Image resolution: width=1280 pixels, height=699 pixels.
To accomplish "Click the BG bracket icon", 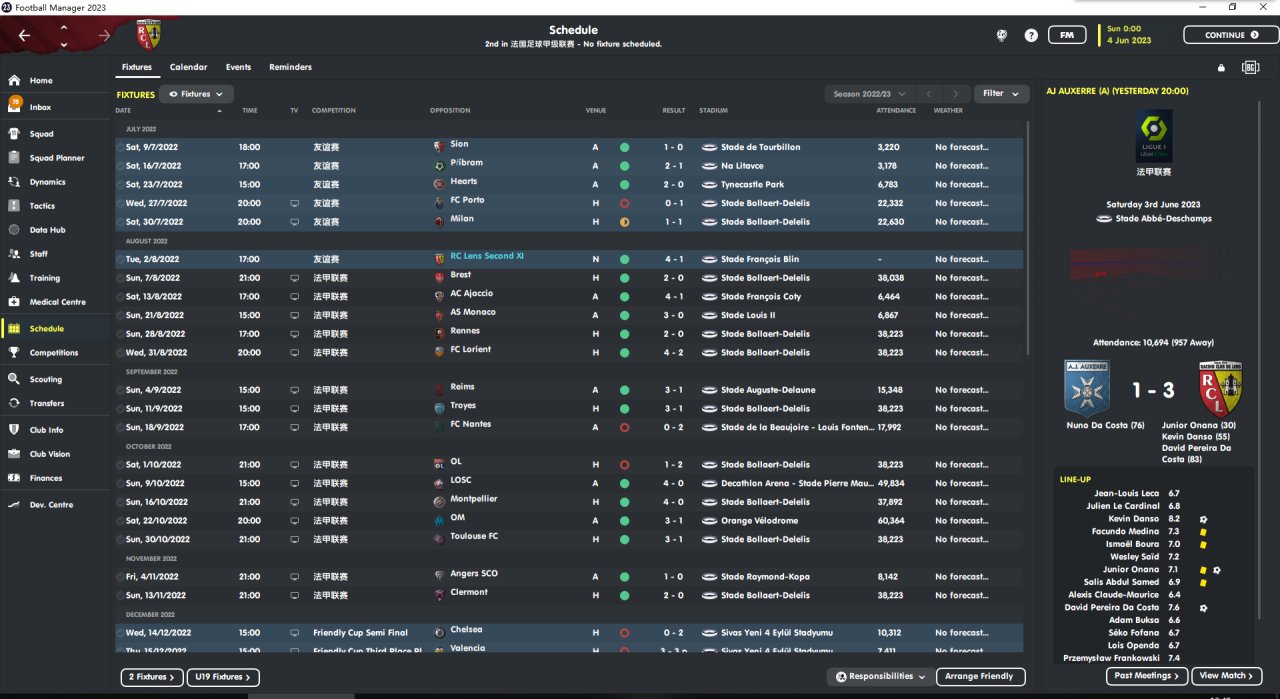I will pyautogui.click(x=1250, y=68).
